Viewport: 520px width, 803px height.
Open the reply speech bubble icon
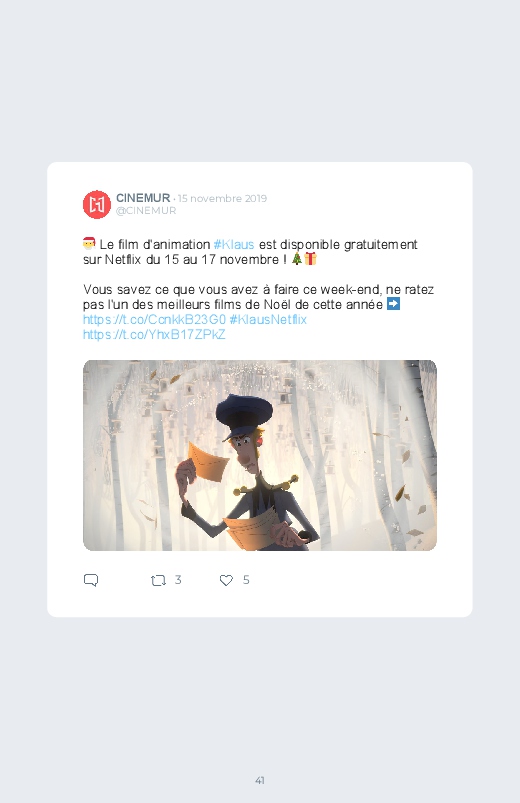tap(91, 580)
